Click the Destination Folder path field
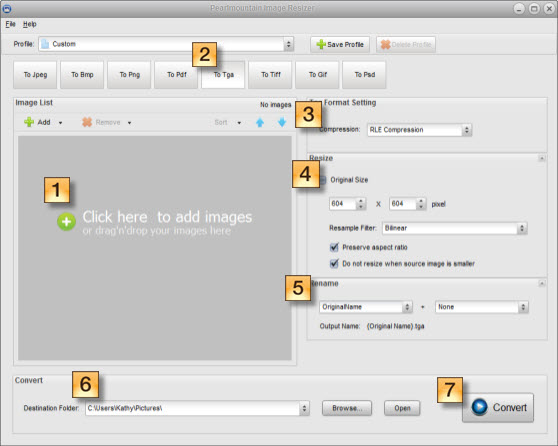Screen dimensions: 558x446 point(197,408)
